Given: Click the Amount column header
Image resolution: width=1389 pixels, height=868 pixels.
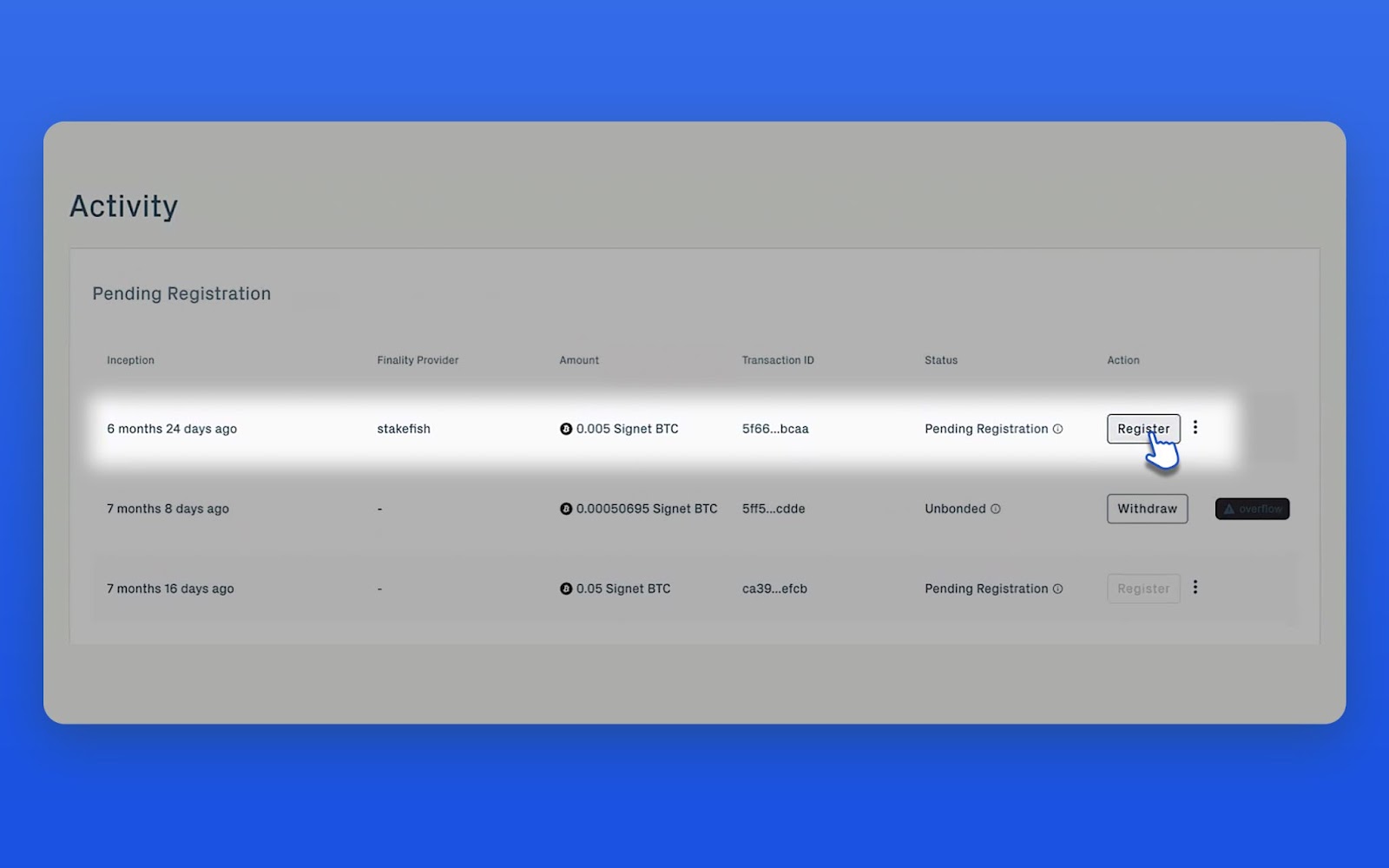Looking at the screenshot, I should point(579,360).
